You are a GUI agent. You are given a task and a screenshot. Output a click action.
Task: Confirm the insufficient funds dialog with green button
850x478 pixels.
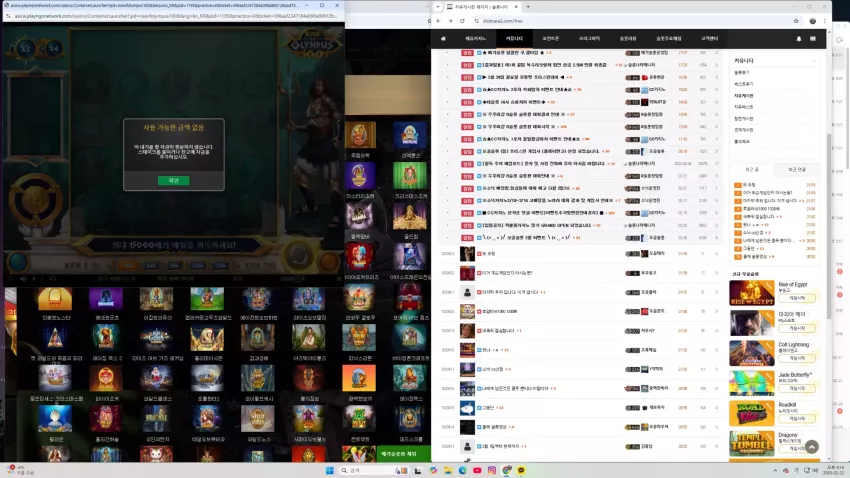173,180
